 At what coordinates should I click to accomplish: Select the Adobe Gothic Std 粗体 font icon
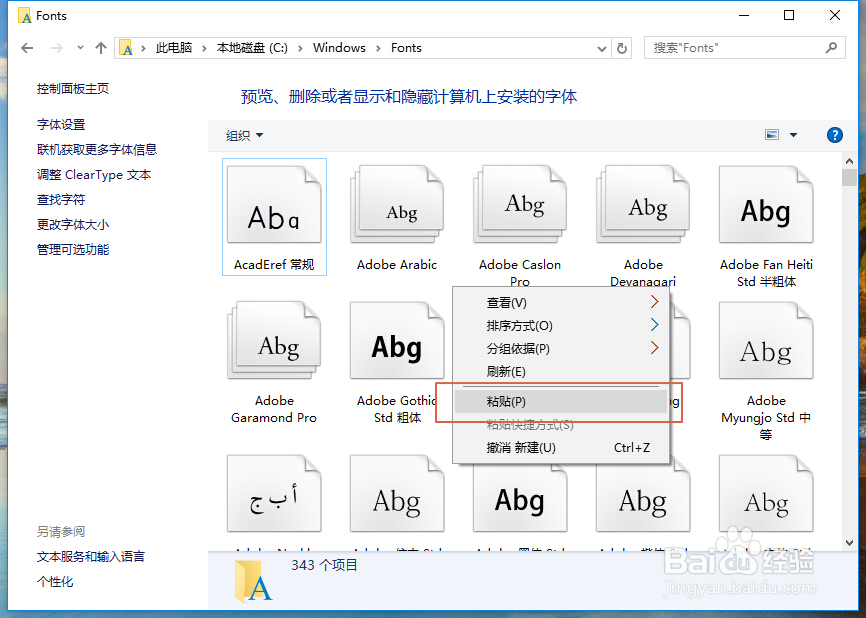click(397, 341)
